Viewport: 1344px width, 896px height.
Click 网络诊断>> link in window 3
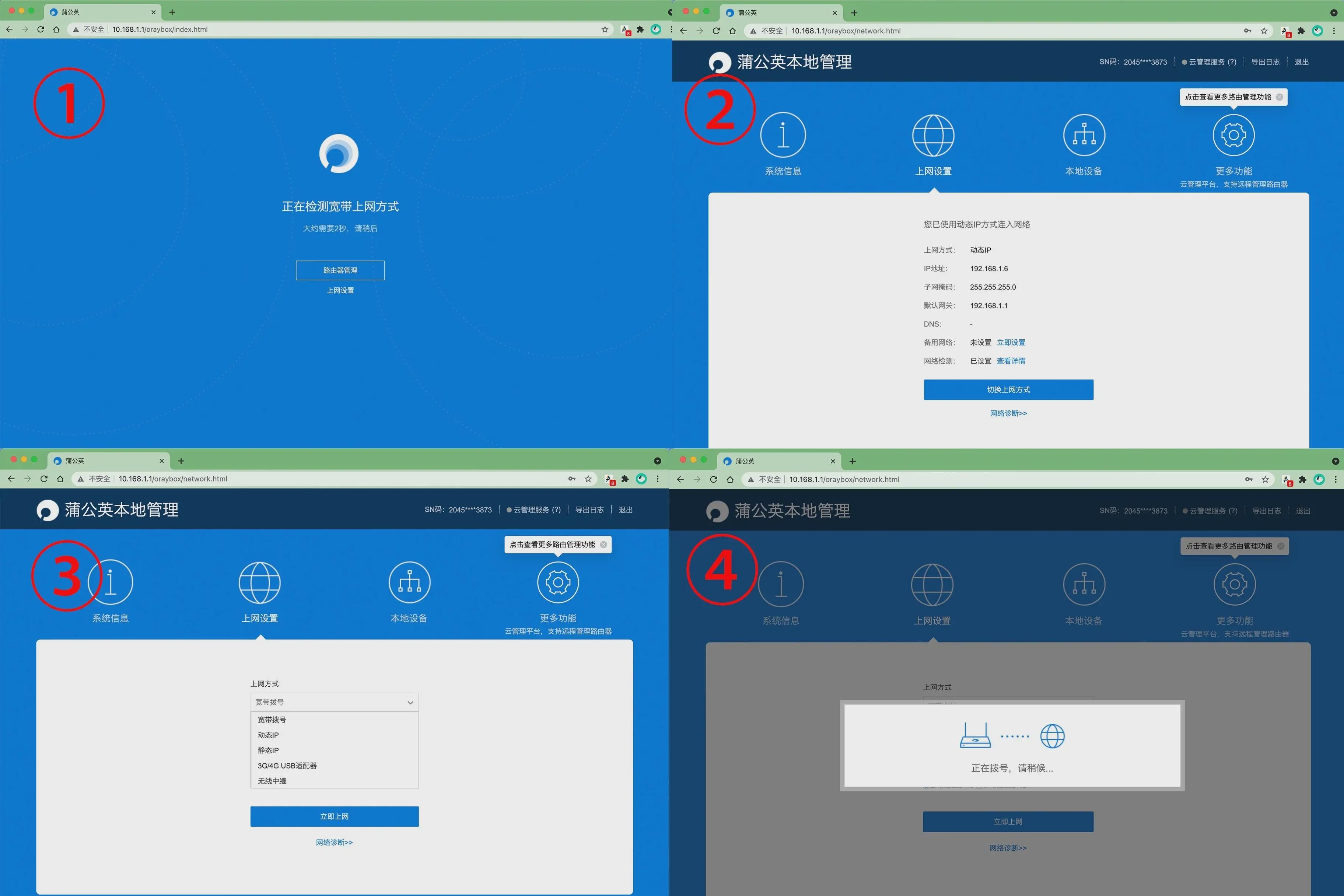[334, 842]
